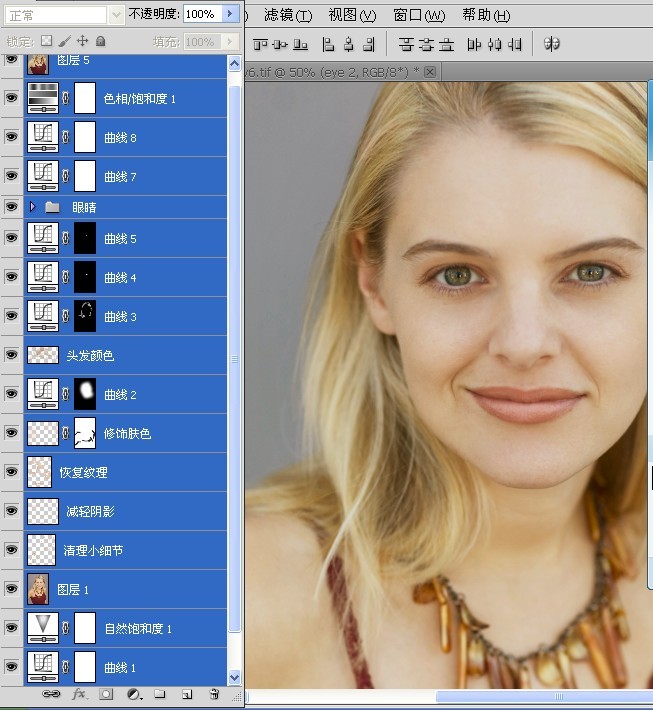Click the auto-align layers icon

click(x=551, y=44)
